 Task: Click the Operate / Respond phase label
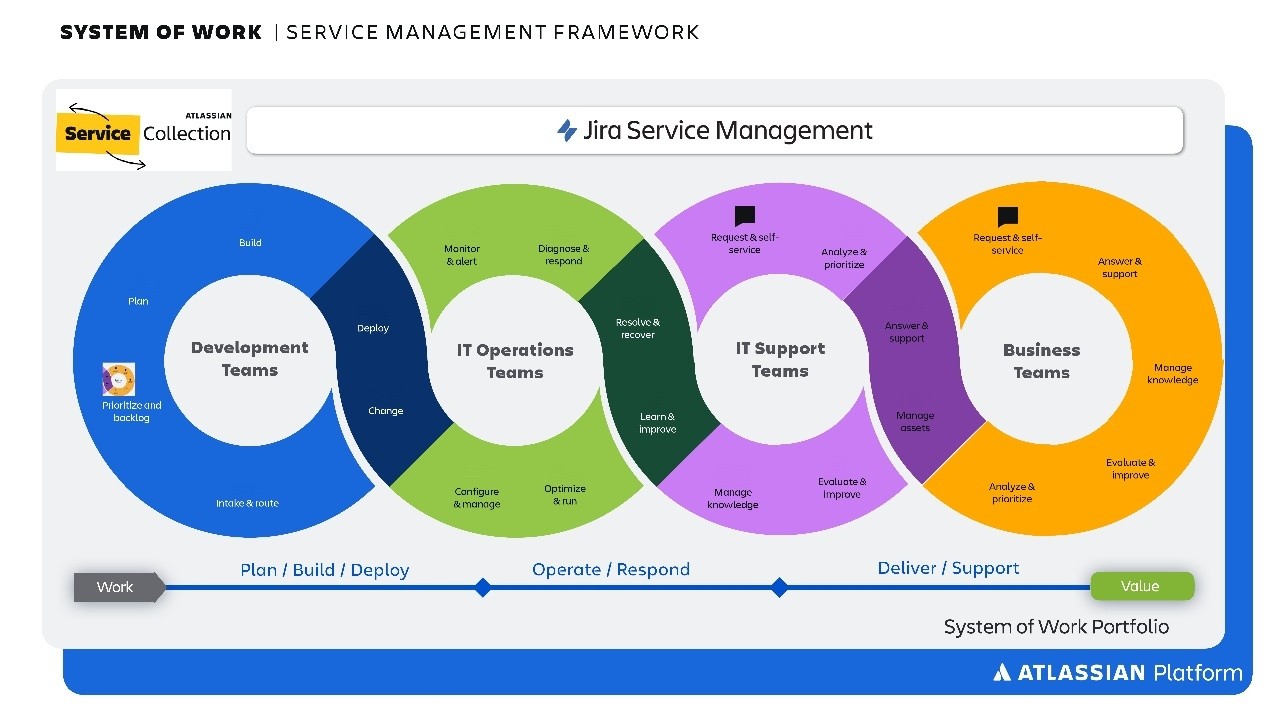(x=610, y=569)
